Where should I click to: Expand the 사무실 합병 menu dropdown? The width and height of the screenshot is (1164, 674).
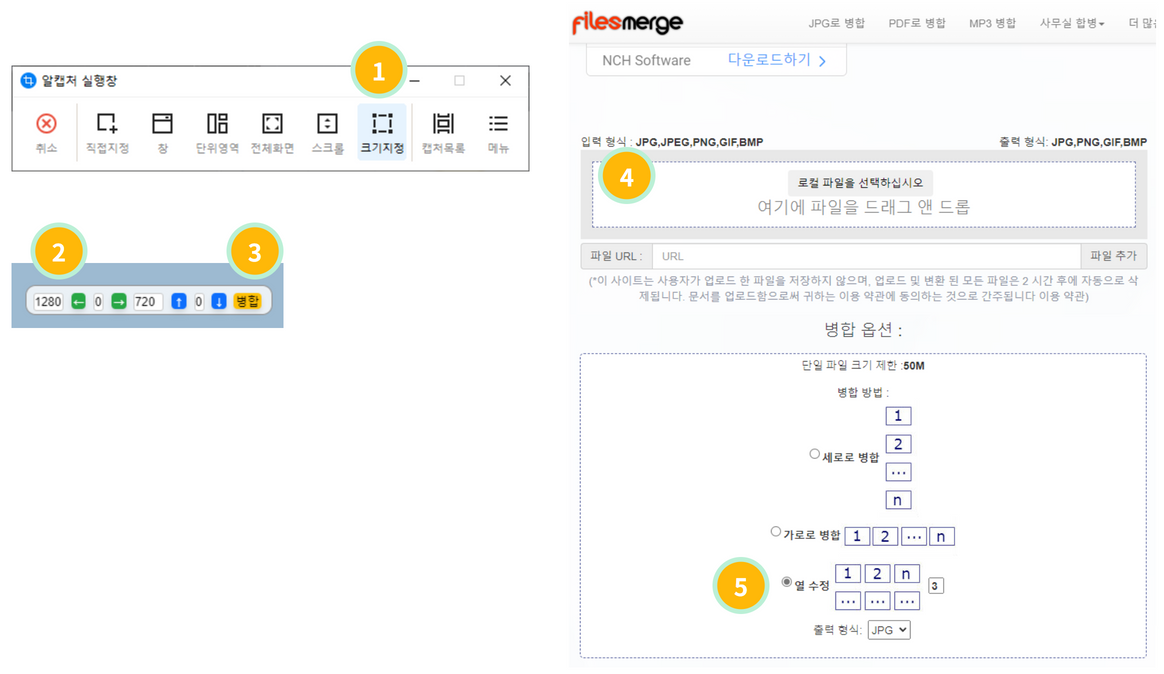click(x=1071, y=23)
